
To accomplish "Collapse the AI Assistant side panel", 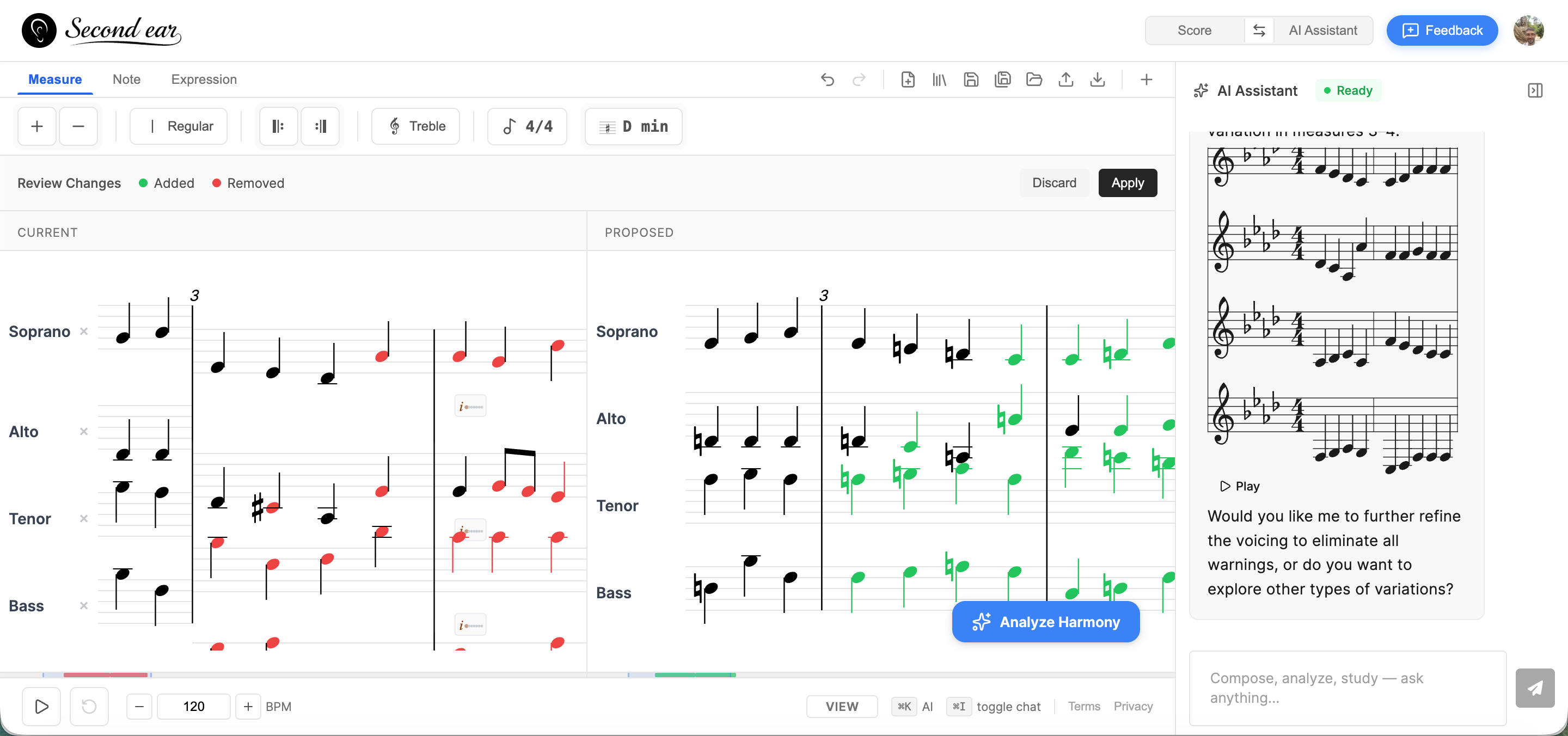I will pyautogui.click(x=1535, y=90).
